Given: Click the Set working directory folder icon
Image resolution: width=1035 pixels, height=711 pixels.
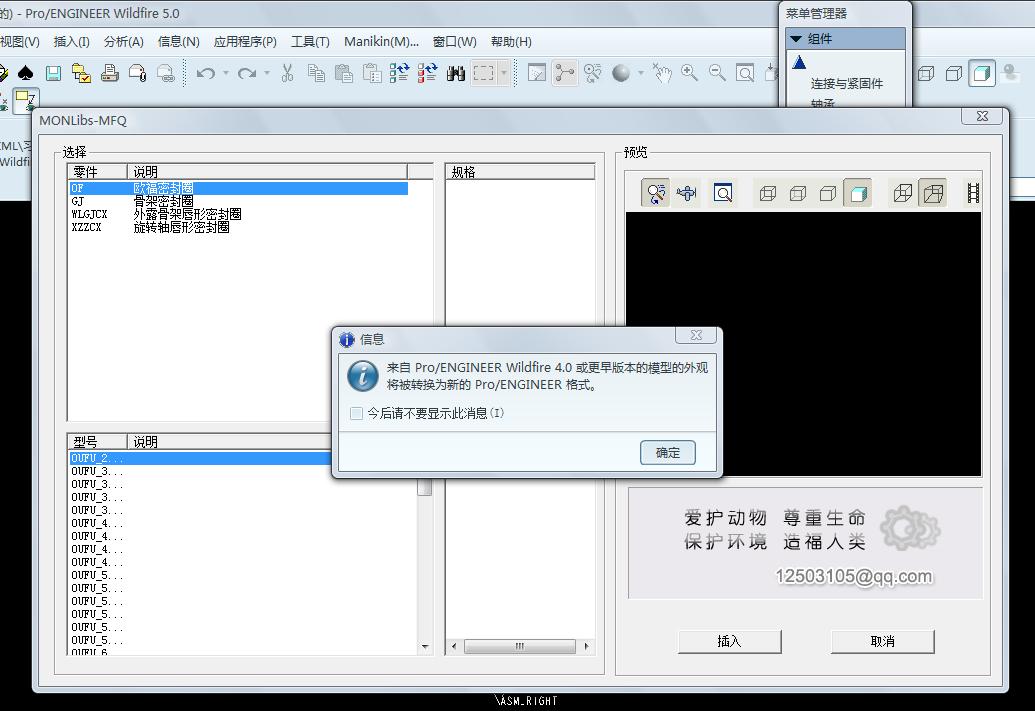Looking at the screenshot, I should [x=81, y=73].
